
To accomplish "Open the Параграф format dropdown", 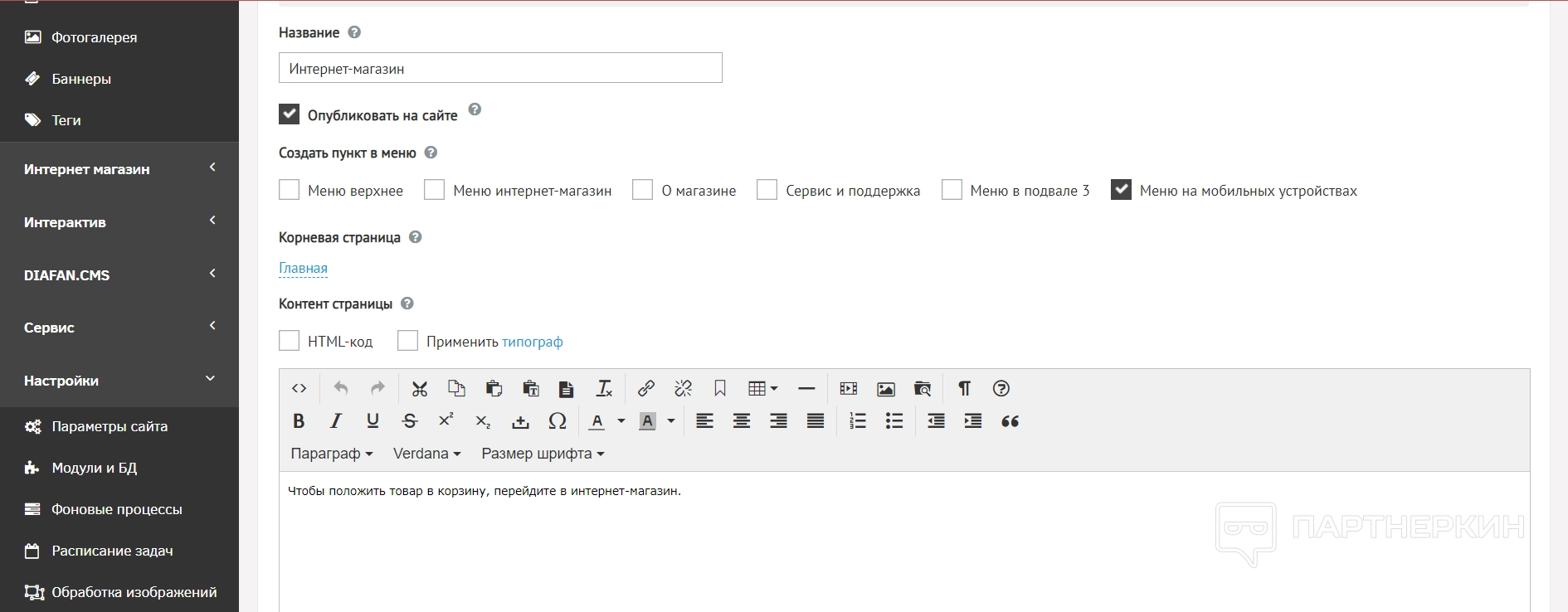I will pyautogui.click(x=331, y=454).
